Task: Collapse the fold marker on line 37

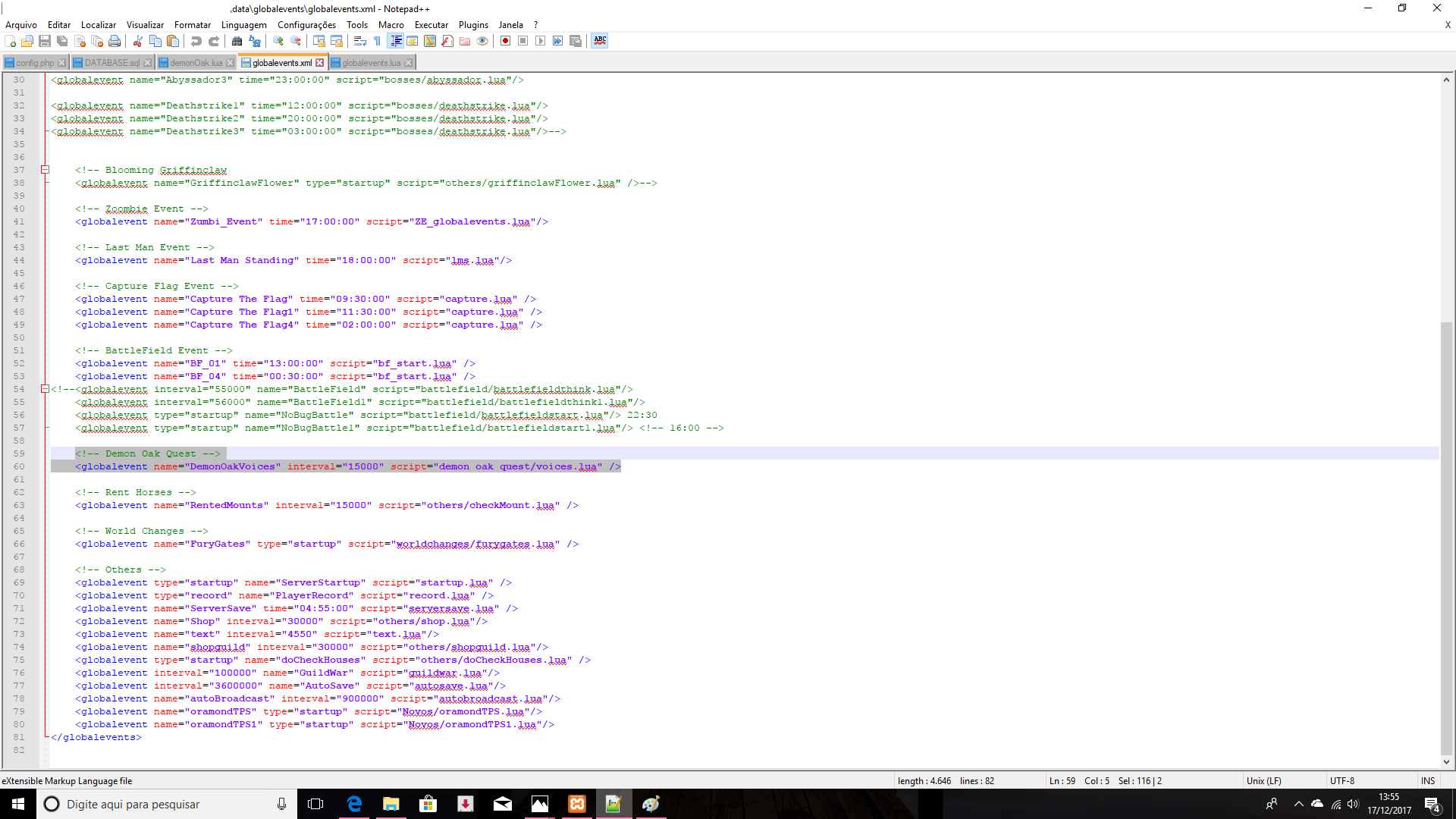Action: tap(45, 170)
